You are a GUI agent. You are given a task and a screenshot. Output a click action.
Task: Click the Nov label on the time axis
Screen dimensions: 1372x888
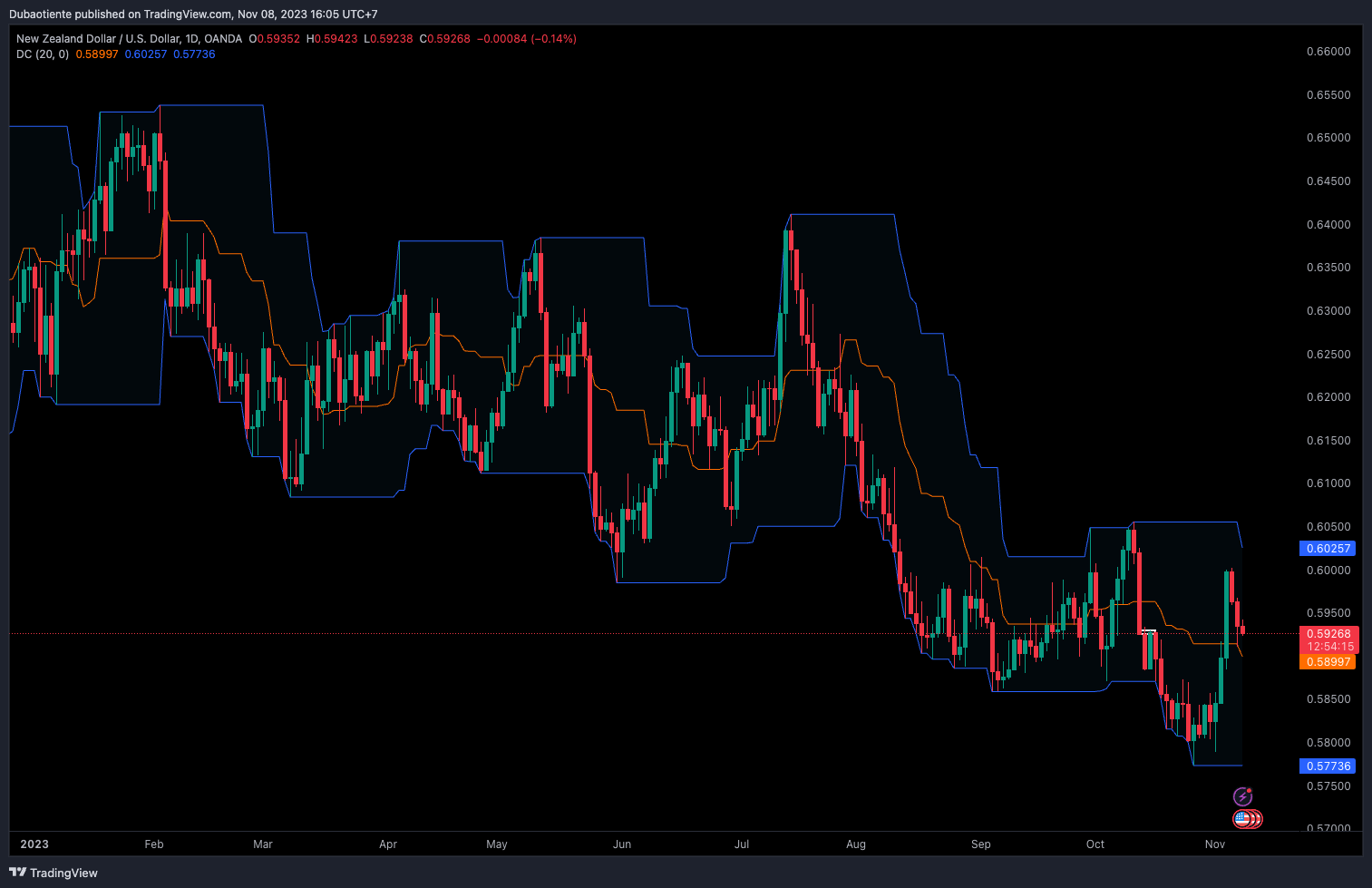coord(1215,844)
